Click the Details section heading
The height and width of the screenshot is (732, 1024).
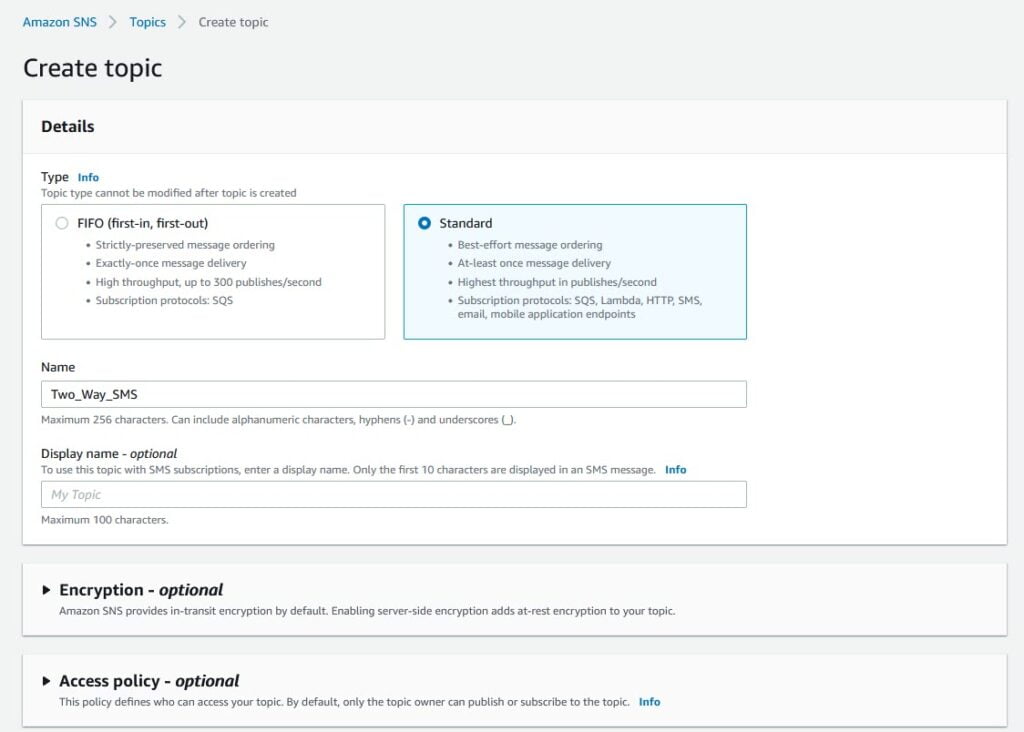tap(68, 127)
